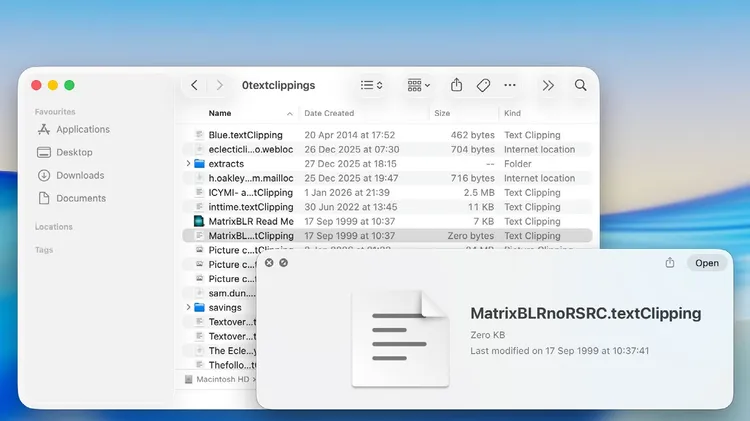The height and width of the screenshot is (421, 750).
Task: Click the Finder back navigation arrow
Action: point(195,86)
